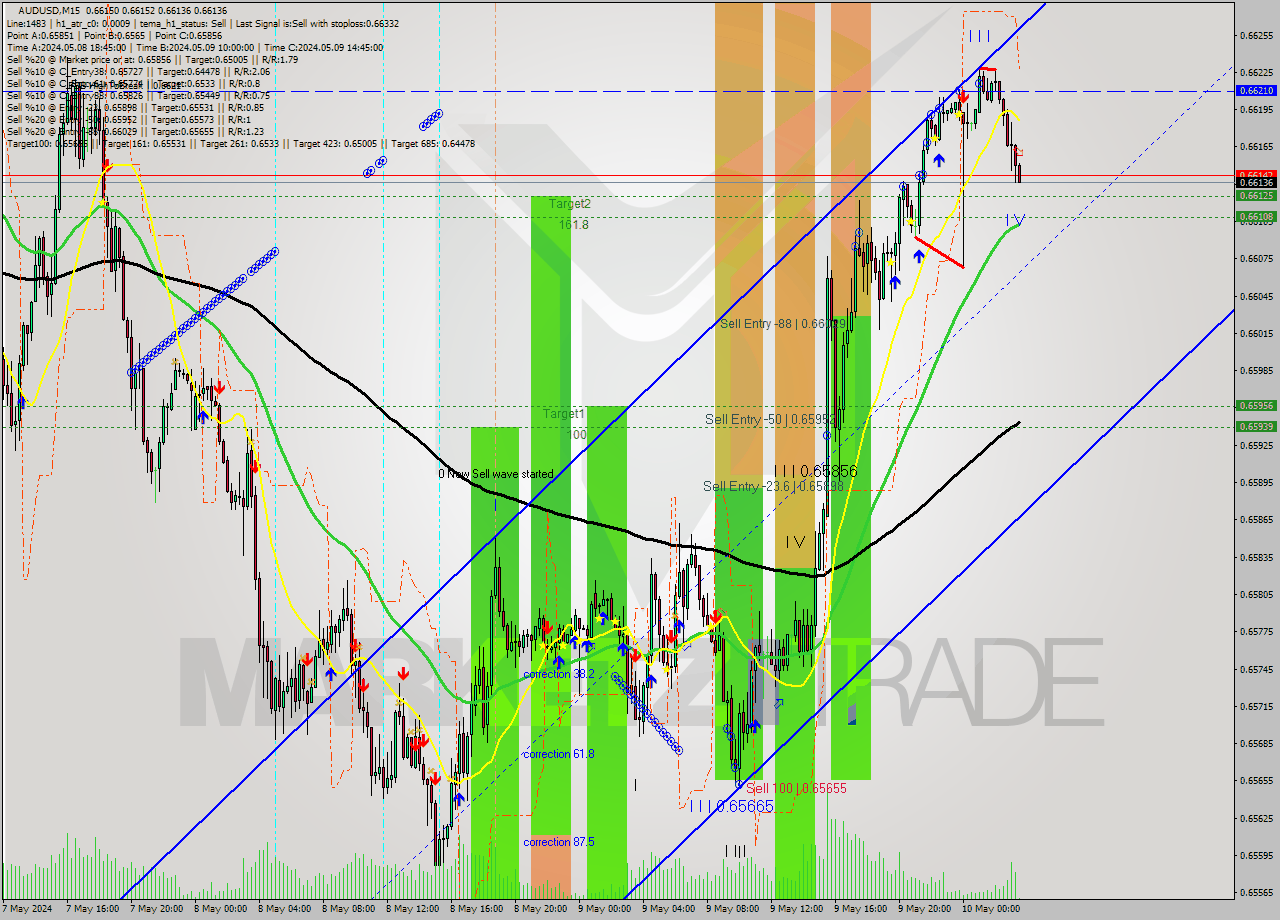Click the 0.65835 price axis value

[x=1256, y=558]
